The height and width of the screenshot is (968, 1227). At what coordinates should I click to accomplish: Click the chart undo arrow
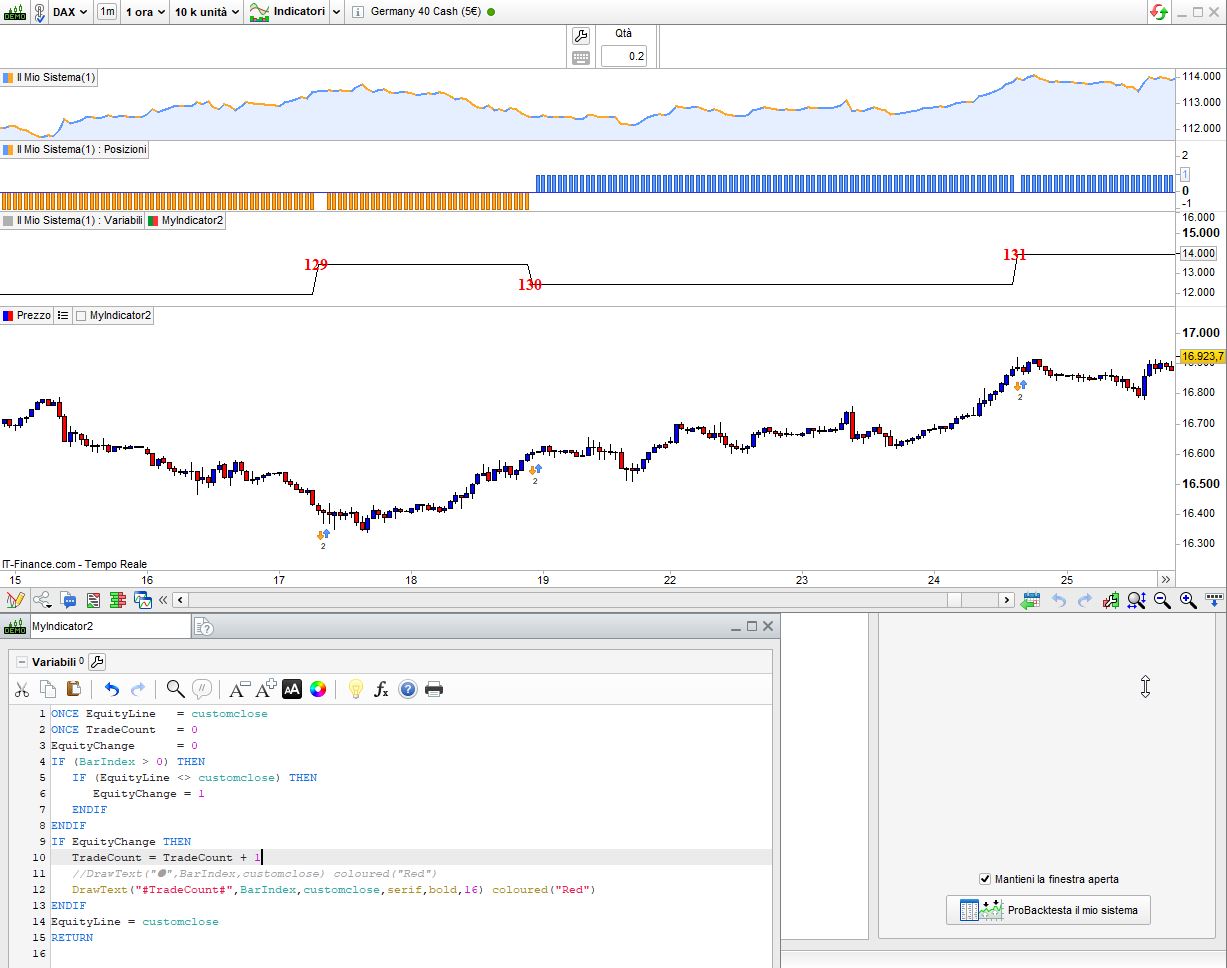1059,600
